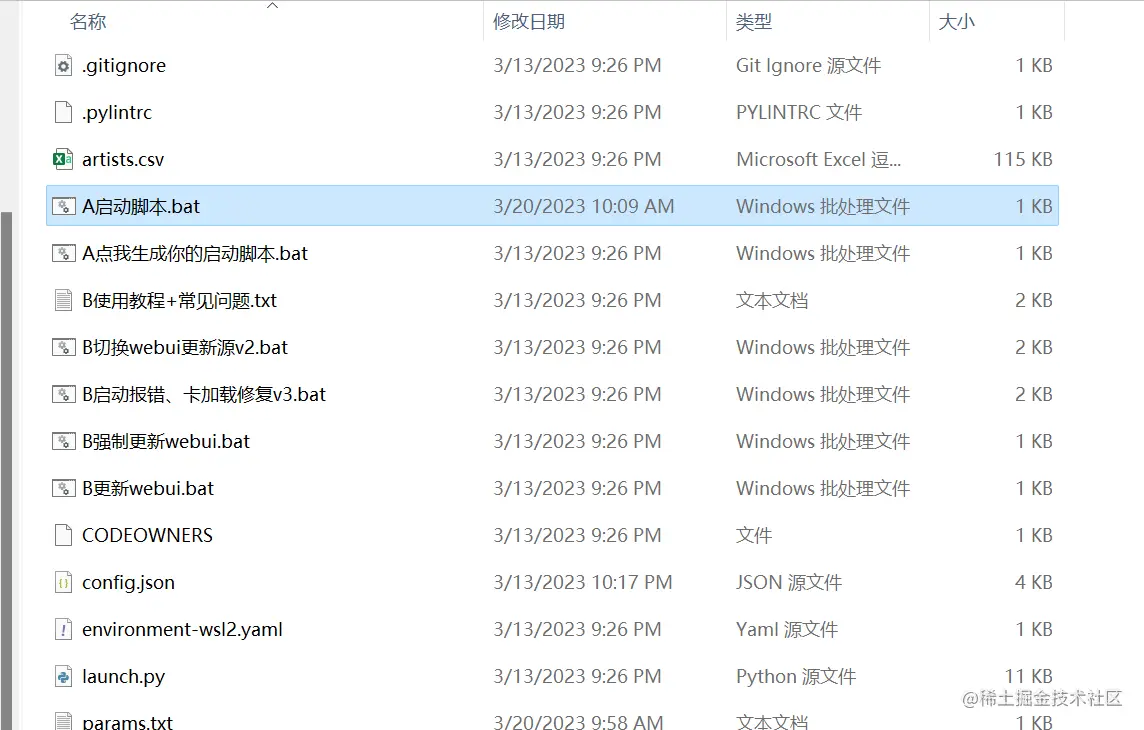Click the JSON icon of config.json
This screenshot has height=730, width=1144.
[63, 583]
